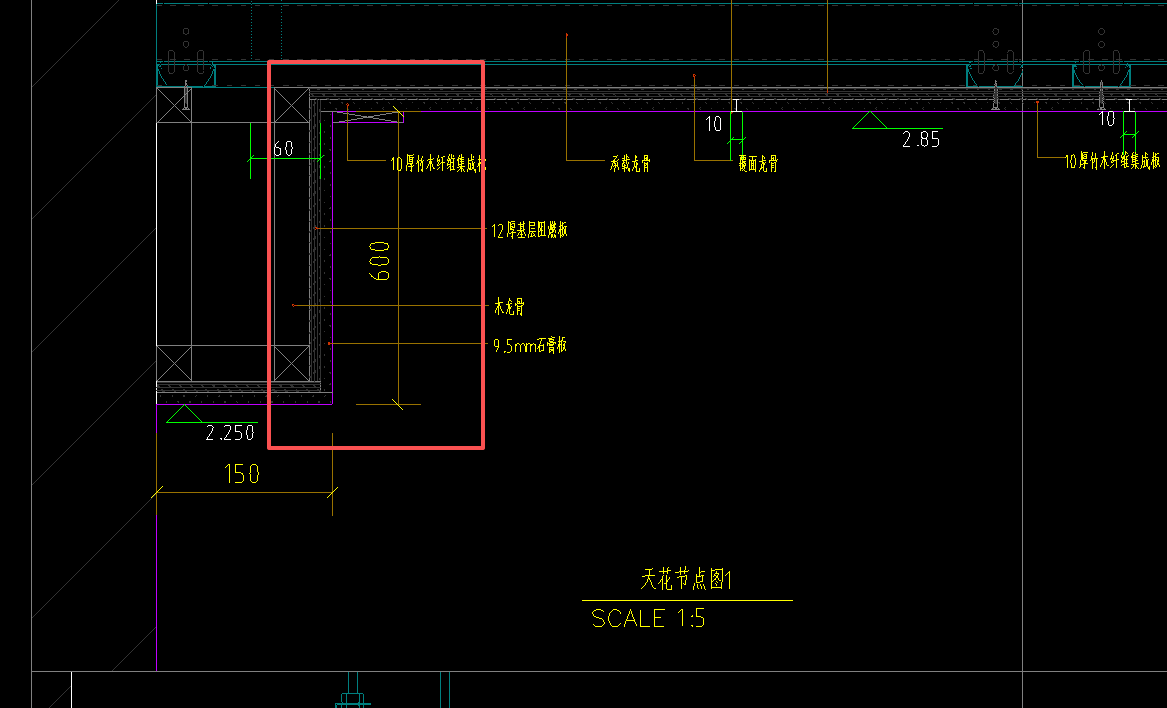
Task: Select the '2.250' elevation value
Action: tap(230, 433)
